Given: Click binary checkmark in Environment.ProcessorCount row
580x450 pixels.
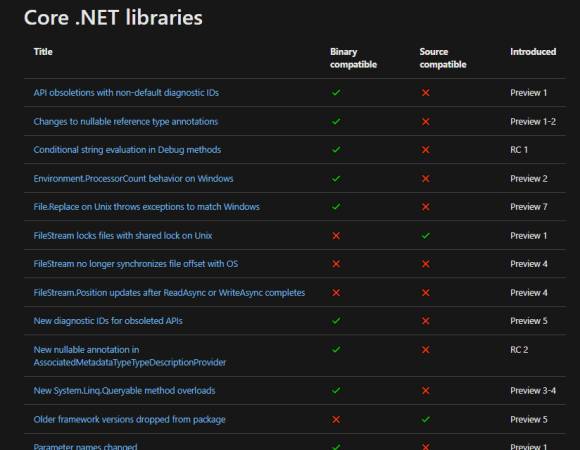Looking at the screenshot, I should click(x=336, y=179).
